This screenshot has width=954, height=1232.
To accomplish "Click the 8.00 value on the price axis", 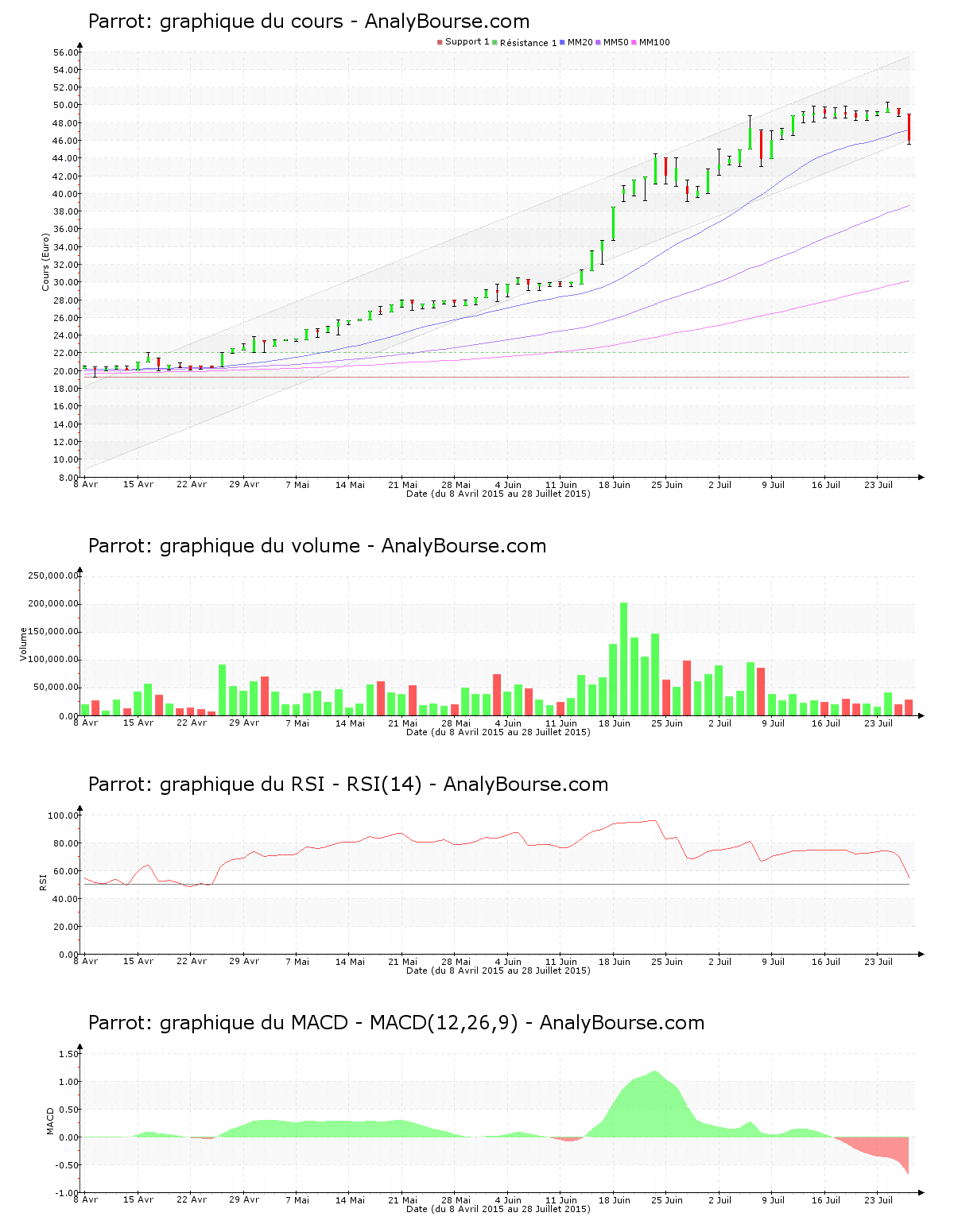I will pyautogui.click(x=68, y=478).
